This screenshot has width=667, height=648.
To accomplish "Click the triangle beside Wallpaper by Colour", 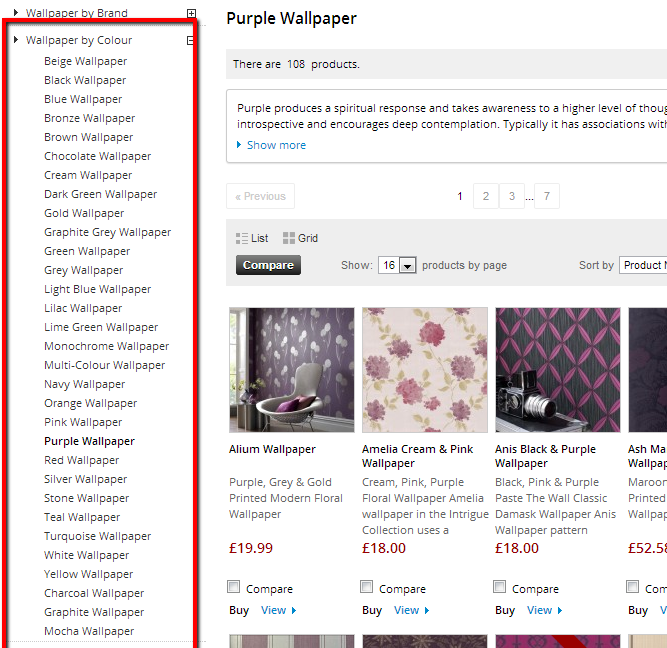I will coord(16,40).
